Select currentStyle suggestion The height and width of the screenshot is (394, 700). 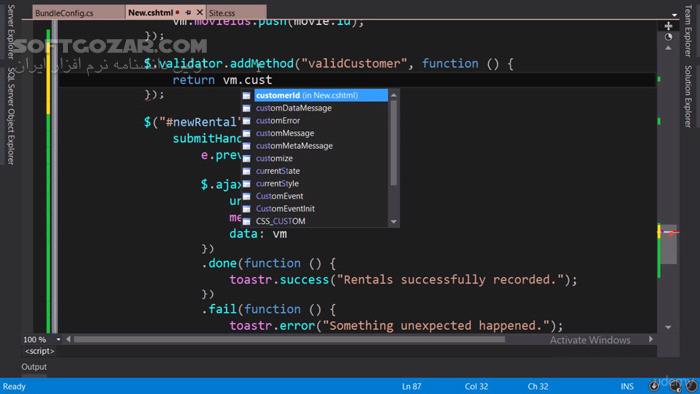[x=277, y=183]
